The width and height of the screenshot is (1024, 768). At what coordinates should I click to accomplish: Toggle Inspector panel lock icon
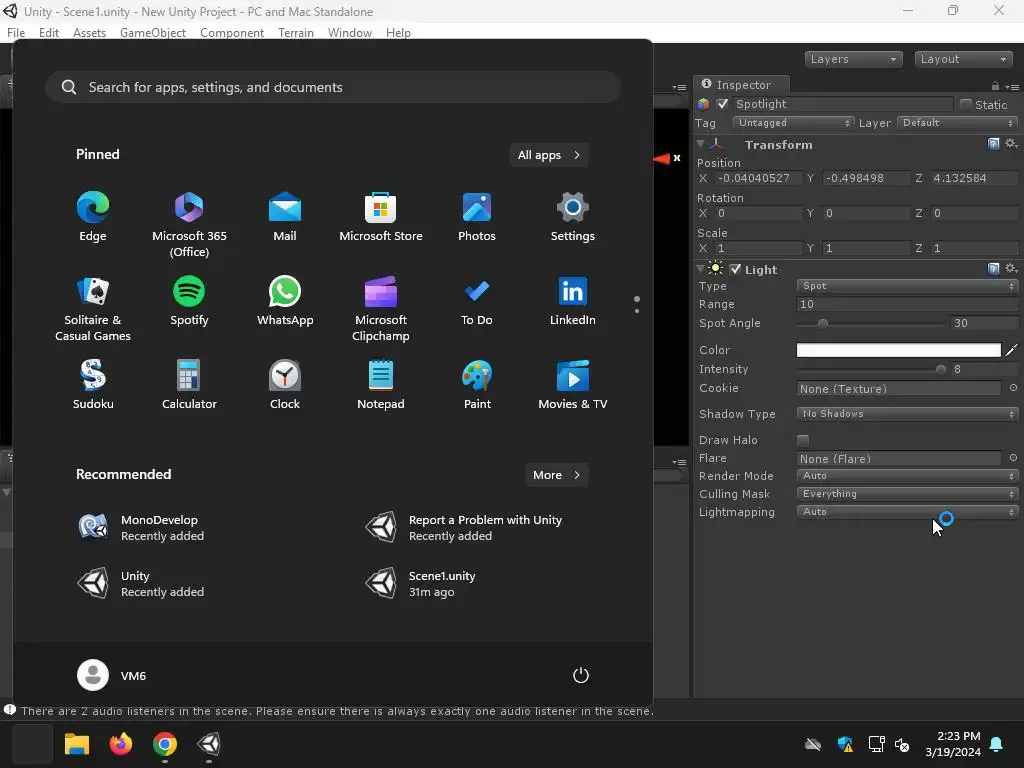tap(995, 86)
